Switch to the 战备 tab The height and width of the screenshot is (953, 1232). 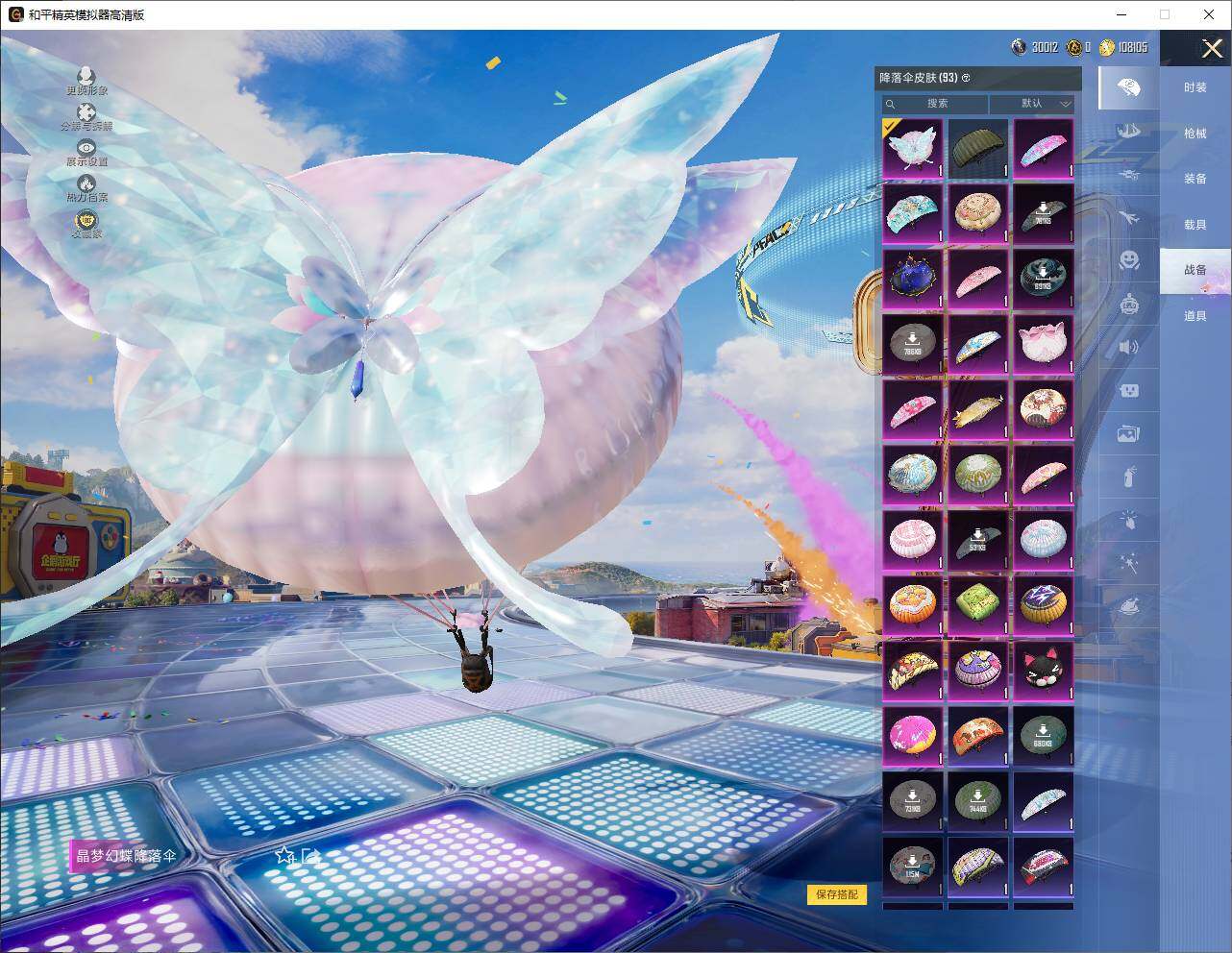point(1195,270)
